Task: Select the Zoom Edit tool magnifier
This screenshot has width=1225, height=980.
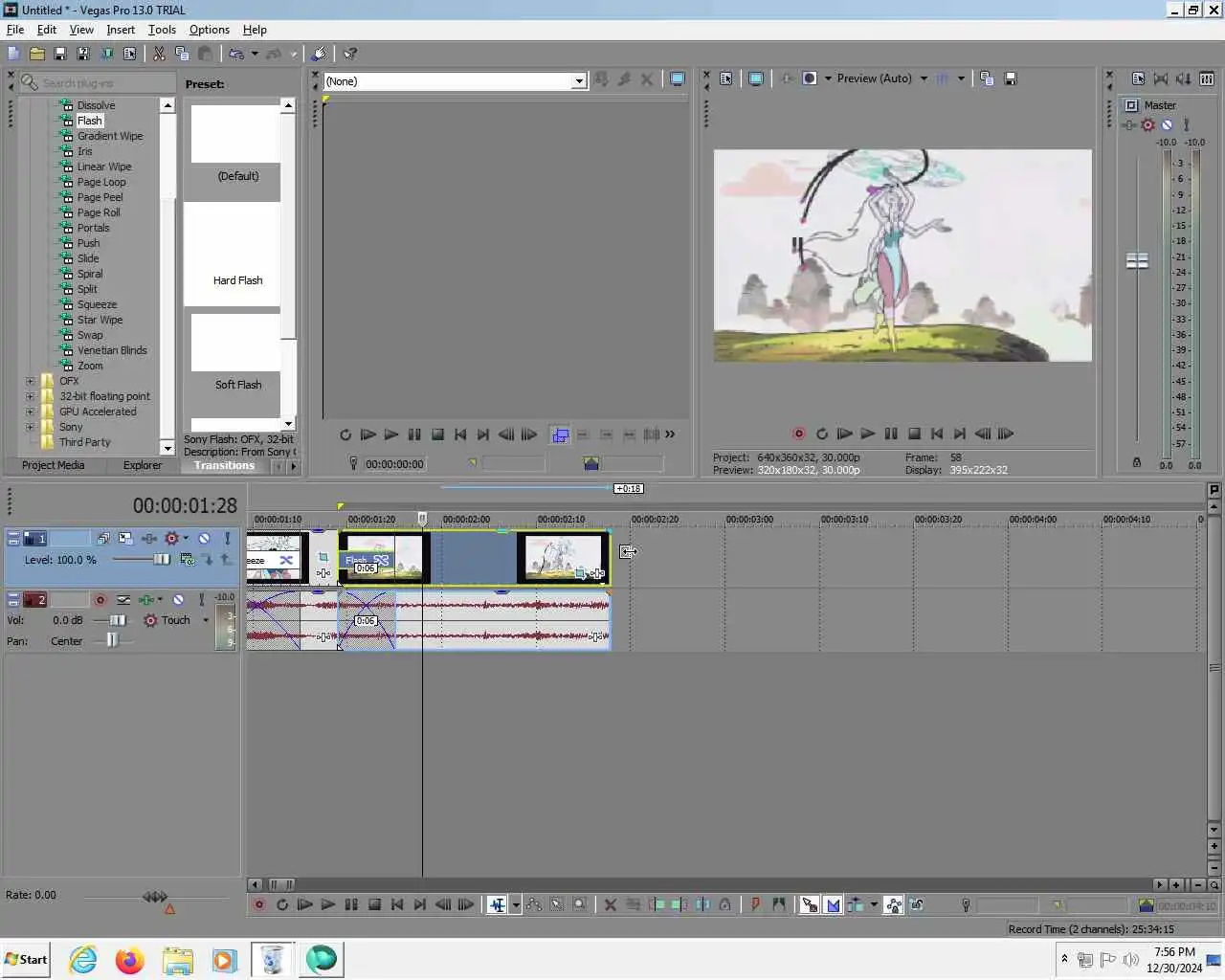Action: tap(580, 904)
